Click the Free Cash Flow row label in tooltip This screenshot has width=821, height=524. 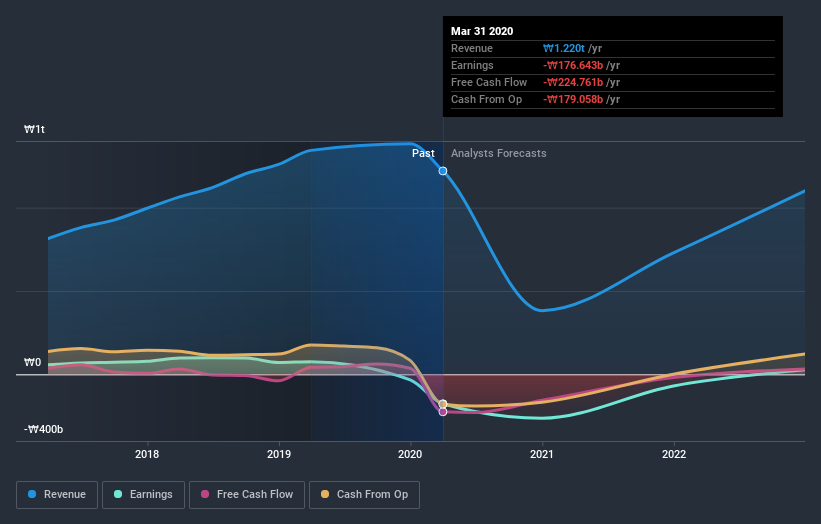click(489, 82)
